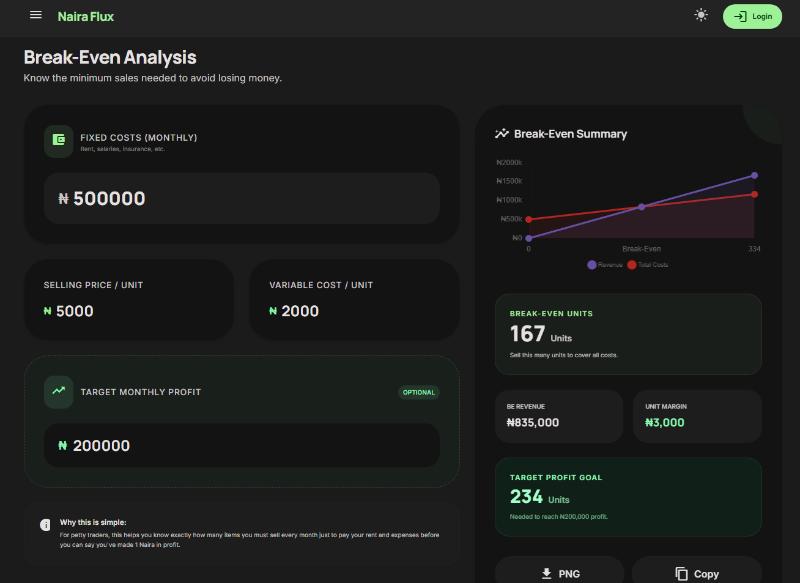Click the 167 Units break-even value

pos(541,334)
